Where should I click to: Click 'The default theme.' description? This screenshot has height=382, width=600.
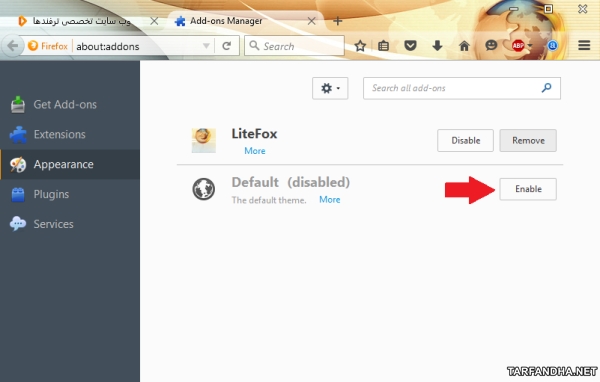point(269,200)
